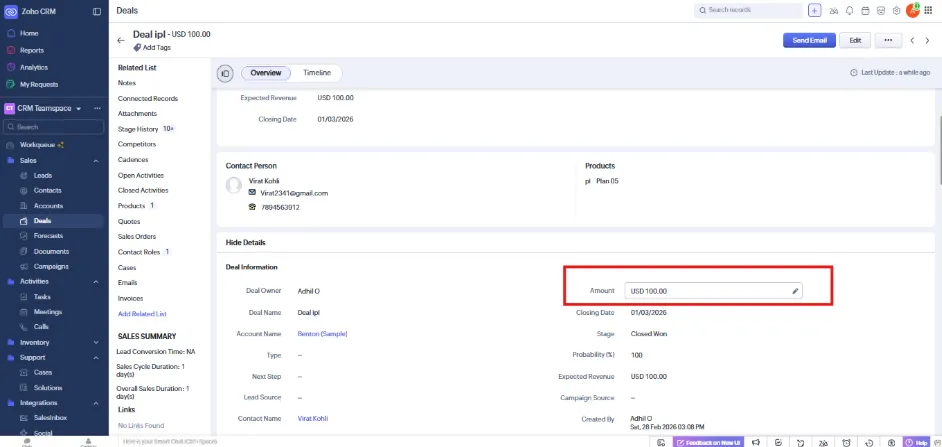Open Virat Kohli contact name link
This screenshot has height=447, width=942.
coord(312,418)
